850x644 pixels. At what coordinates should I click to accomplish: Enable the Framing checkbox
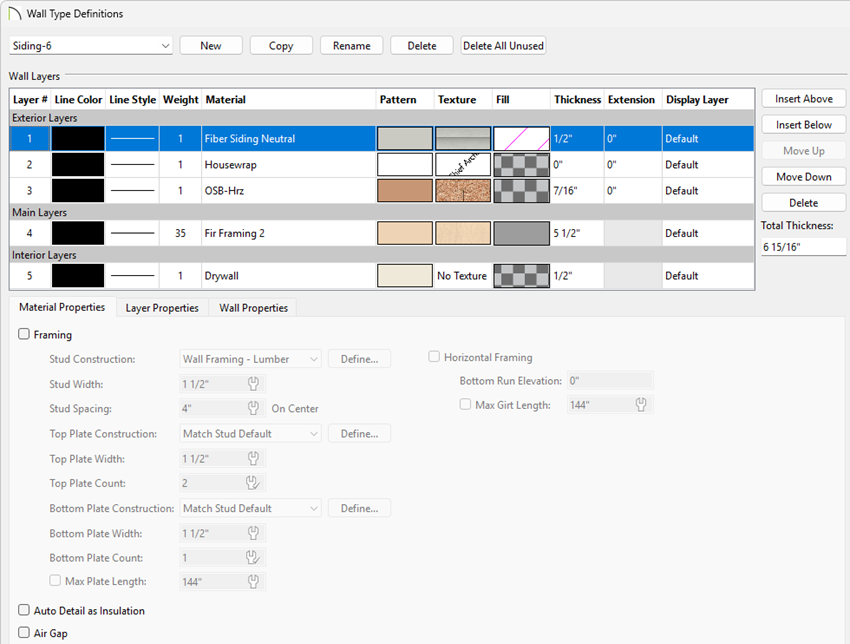pos(24,334)
